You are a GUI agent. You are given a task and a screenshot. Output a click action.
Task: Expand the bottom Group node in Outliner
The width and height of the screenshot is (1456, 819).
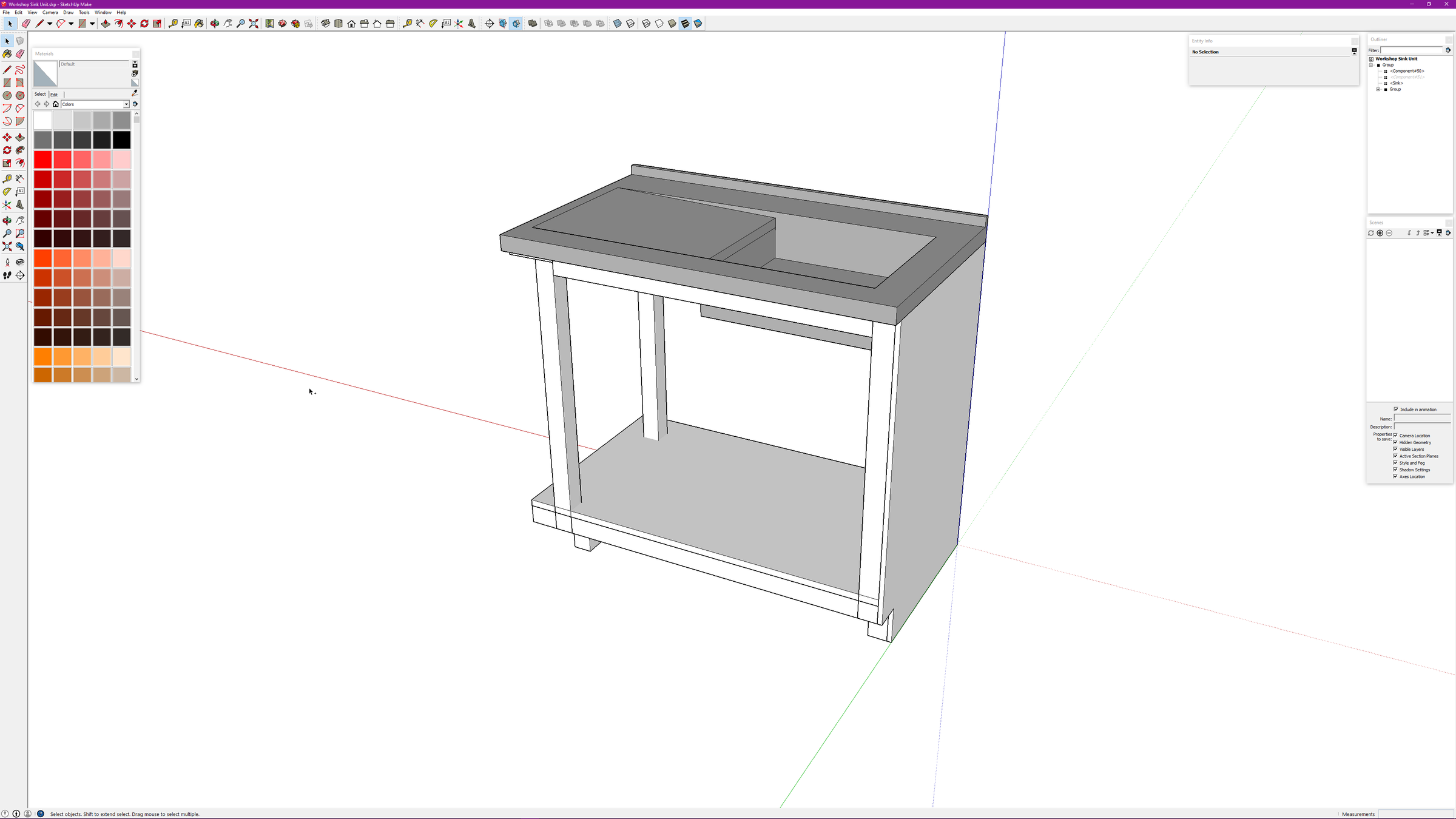coord(1378,89)
